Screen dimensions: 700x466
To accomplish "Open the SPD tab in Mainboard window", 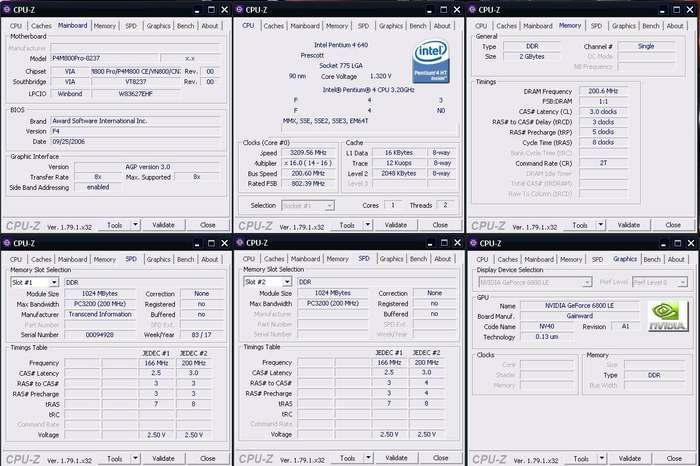I will click(x=131, y=26).
